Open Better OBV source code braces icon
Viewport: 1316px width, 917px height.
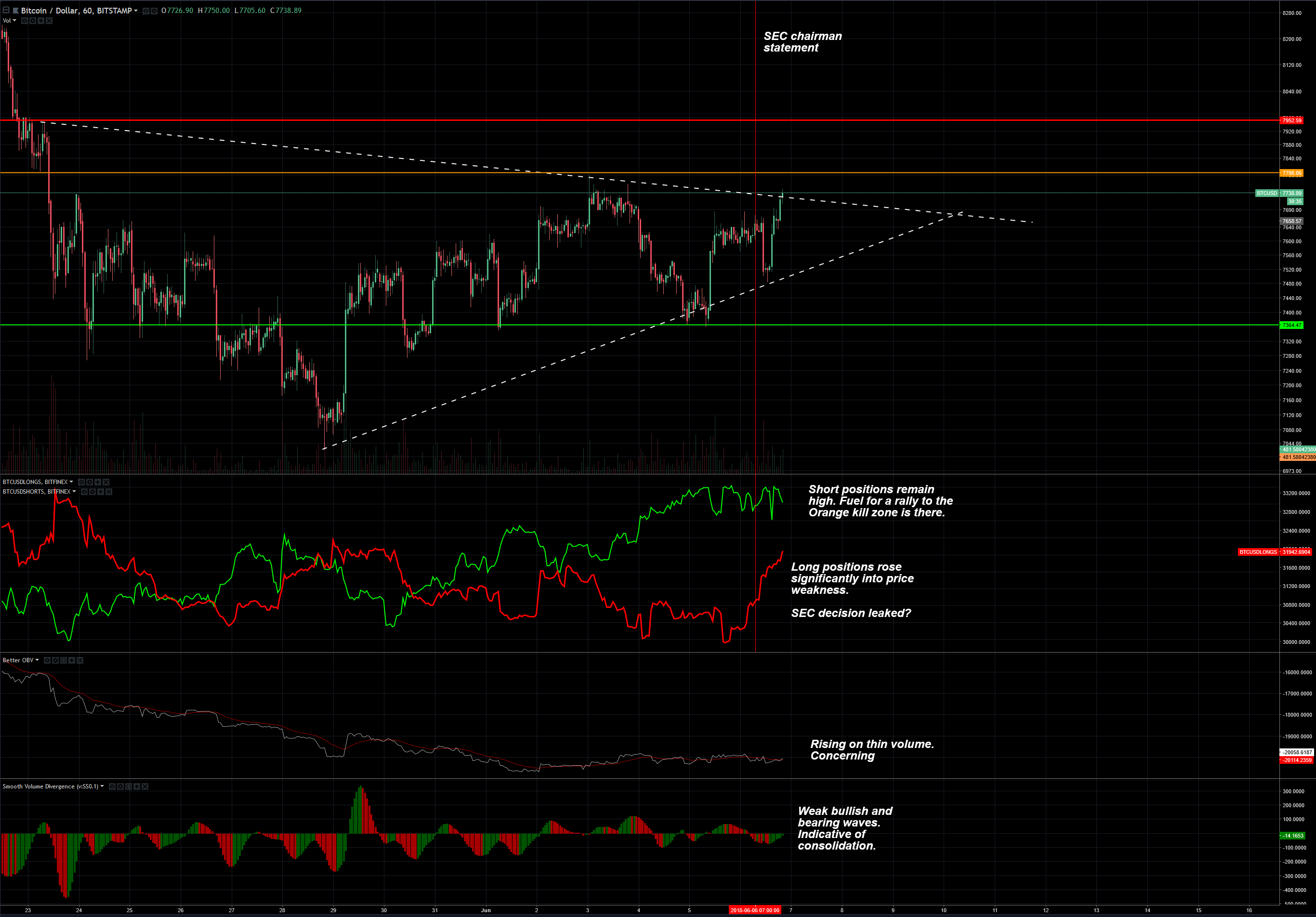click(64, 660)
